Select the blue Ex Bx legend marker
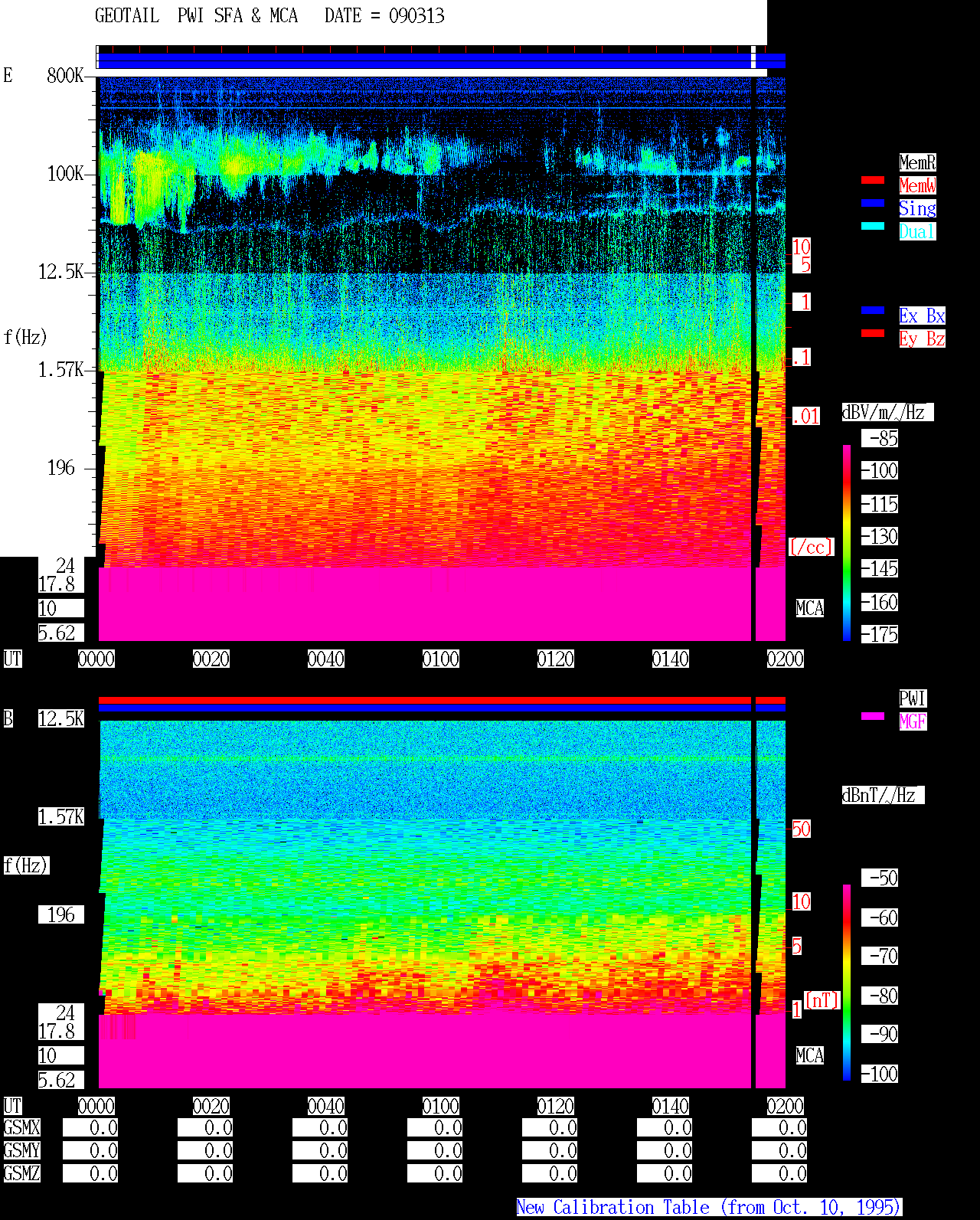Screen dimensions: 980x1220 click(x=873, y=310)
